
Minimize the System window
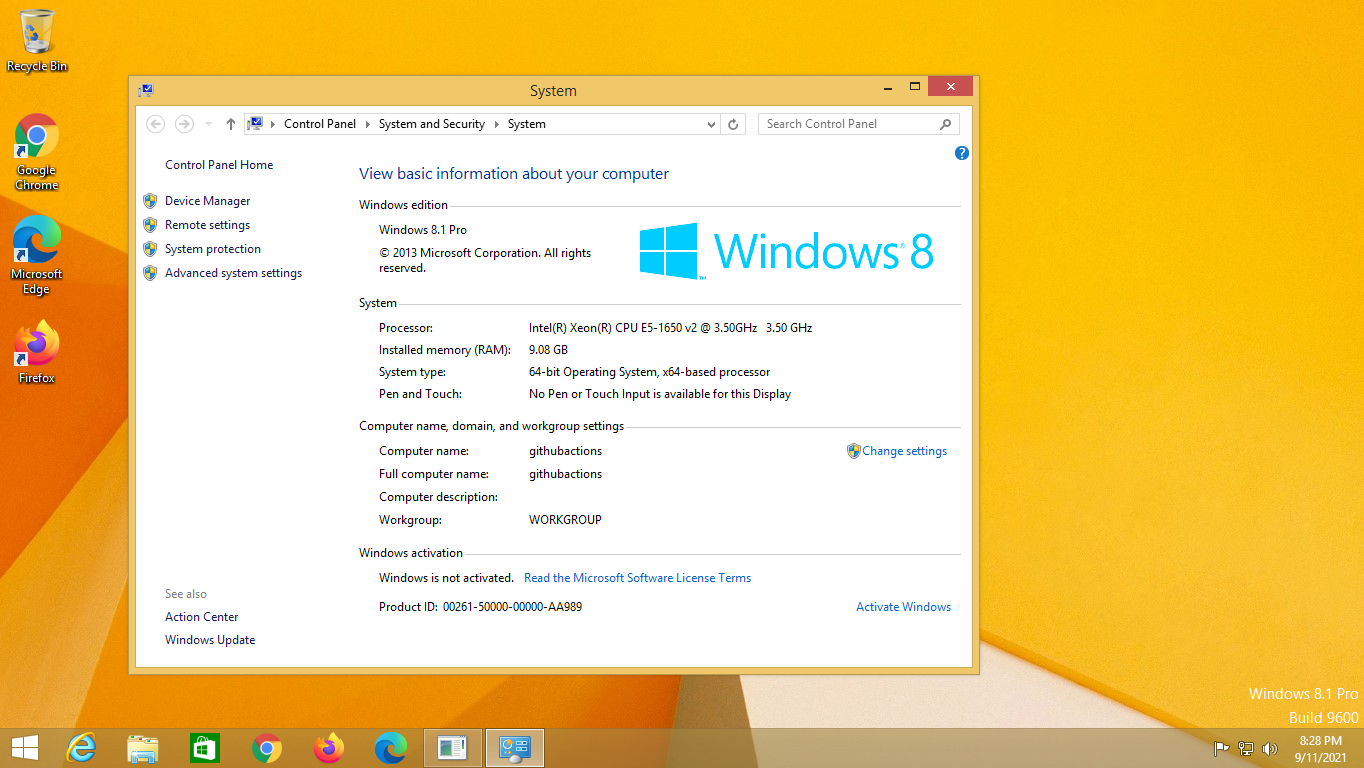888,87
